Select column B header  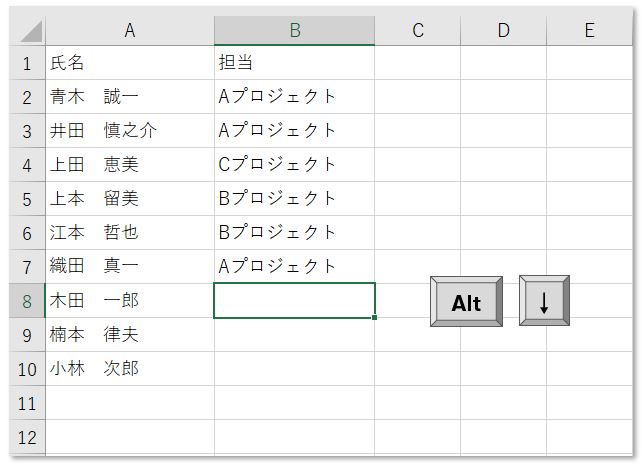[x=294, y=31]
